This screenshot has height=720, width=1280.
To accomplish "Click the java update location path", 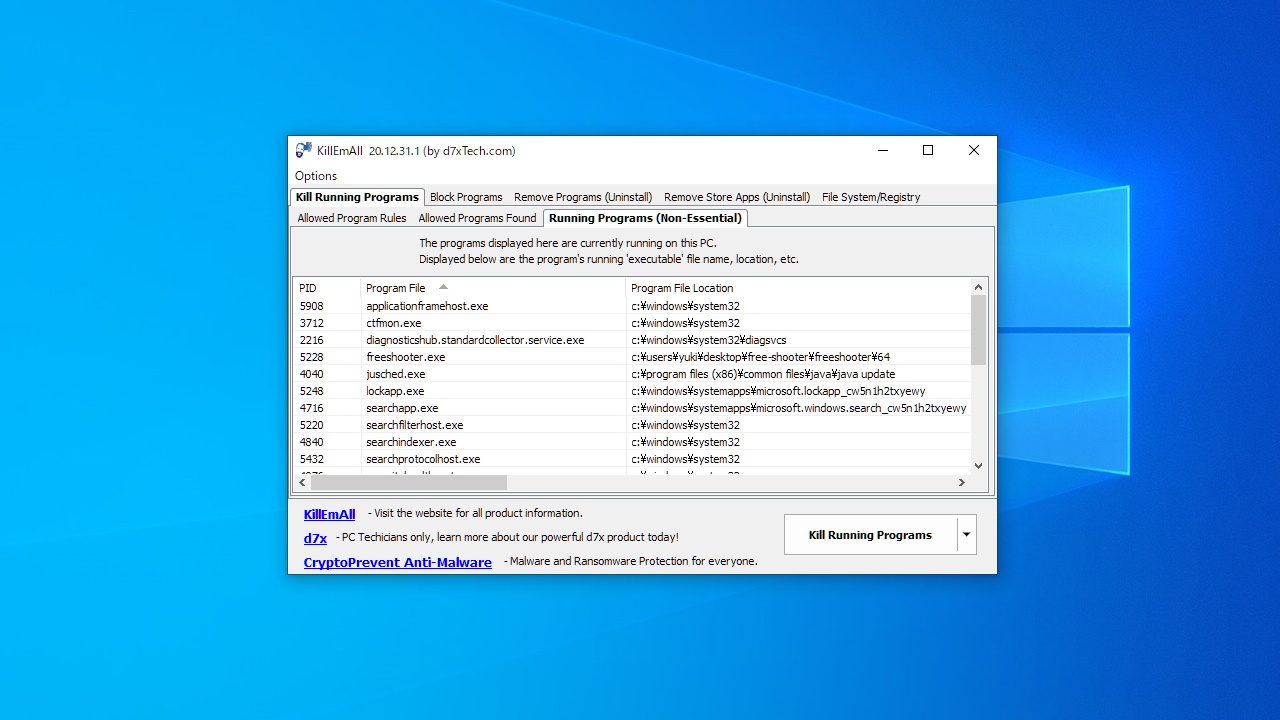I will (763, 374).
